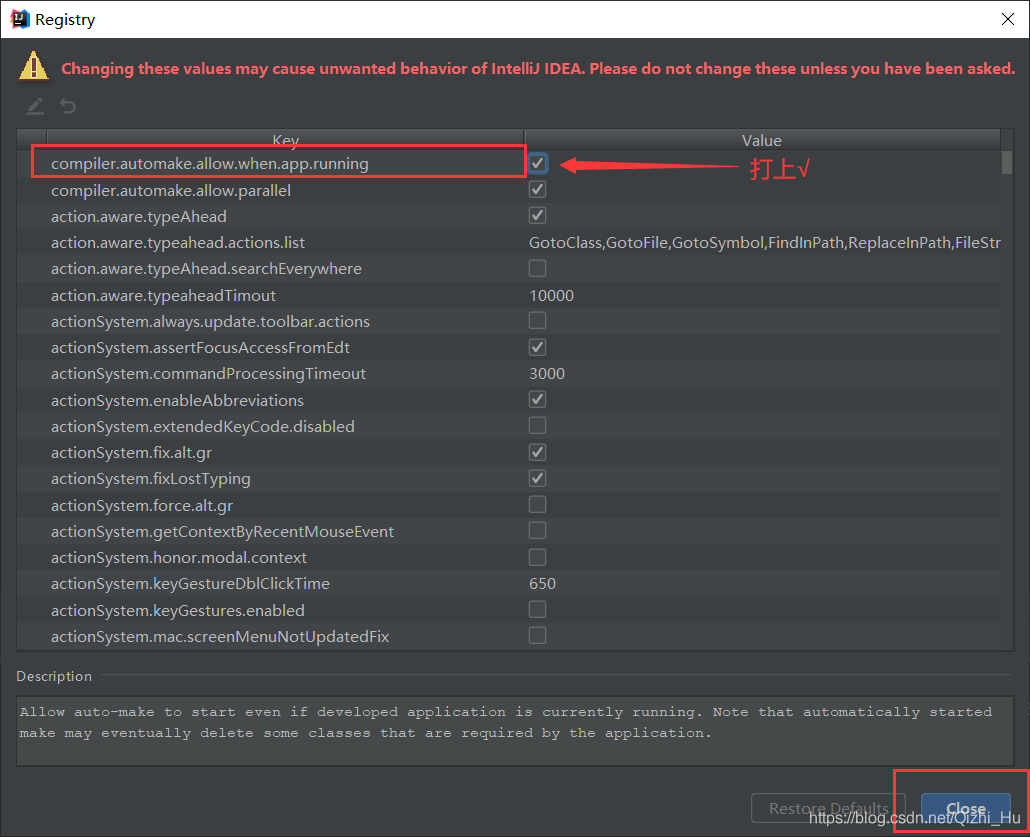
Task: Select actionSystem.honor.modal.context key
Action: [x=179, y=558]
